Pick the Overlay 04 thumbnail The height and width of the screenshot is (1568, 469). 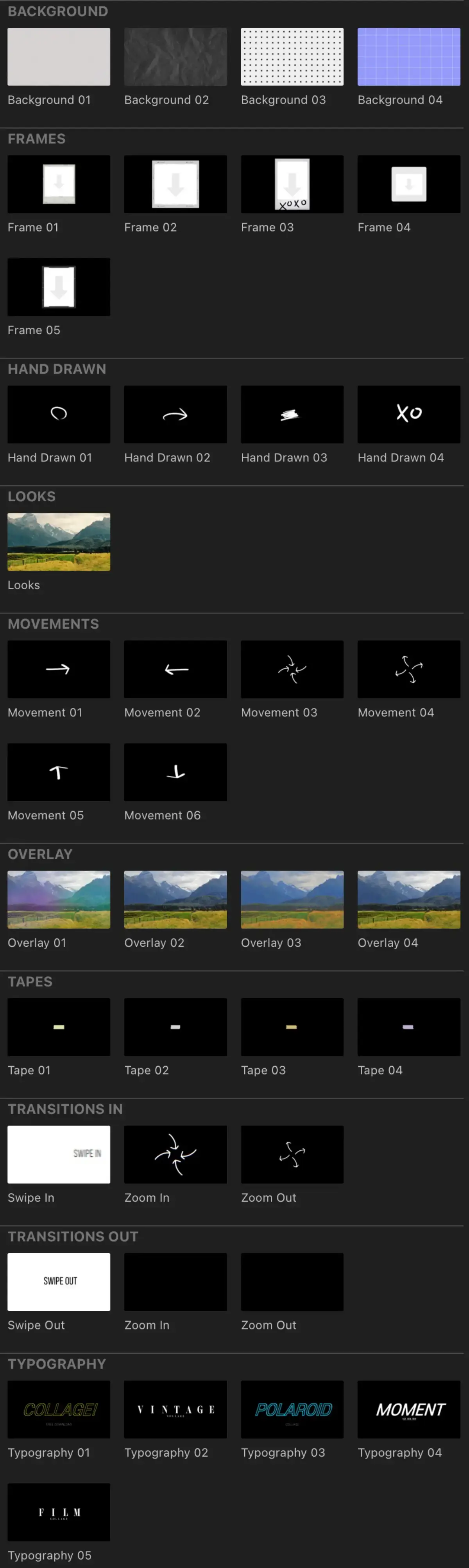pos(409,900)
